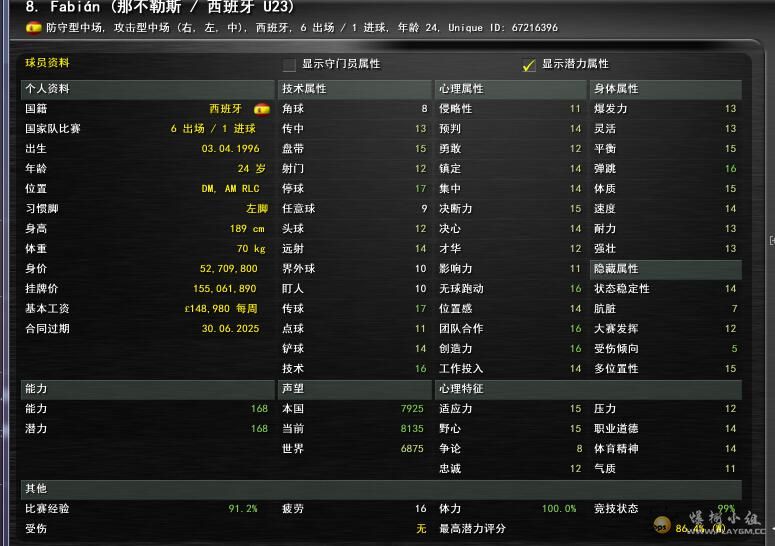Select the 世界 reputation value 6875
The height and width of the screenshot is (546, 775).
pyautogui.click(x=412, y=449)
